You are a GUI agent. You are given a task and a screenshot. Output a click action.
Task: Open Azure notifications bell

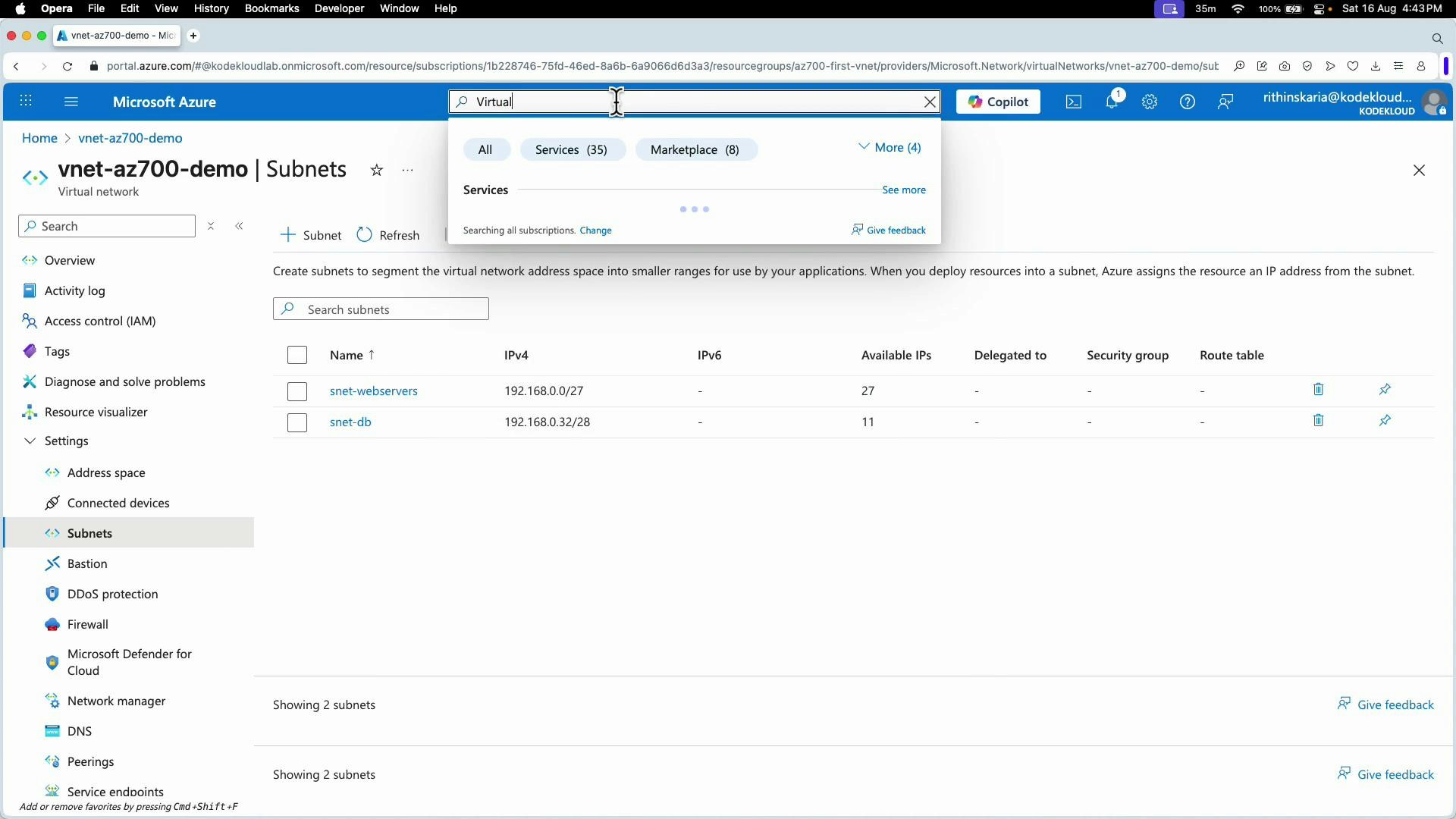pos(1112,102)
